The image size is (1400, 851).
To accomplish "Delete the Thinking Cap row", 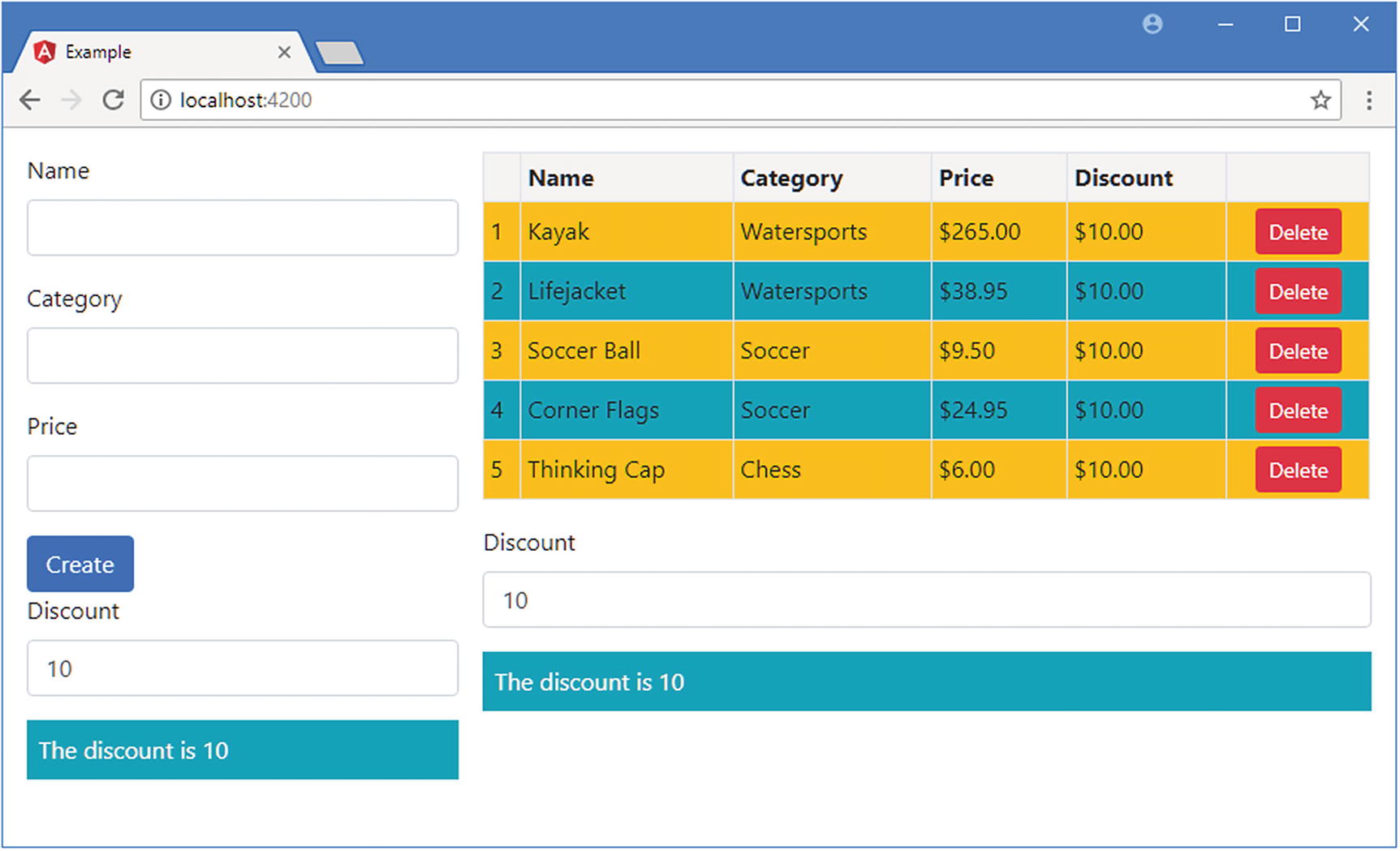I will tap(1298, 471).
